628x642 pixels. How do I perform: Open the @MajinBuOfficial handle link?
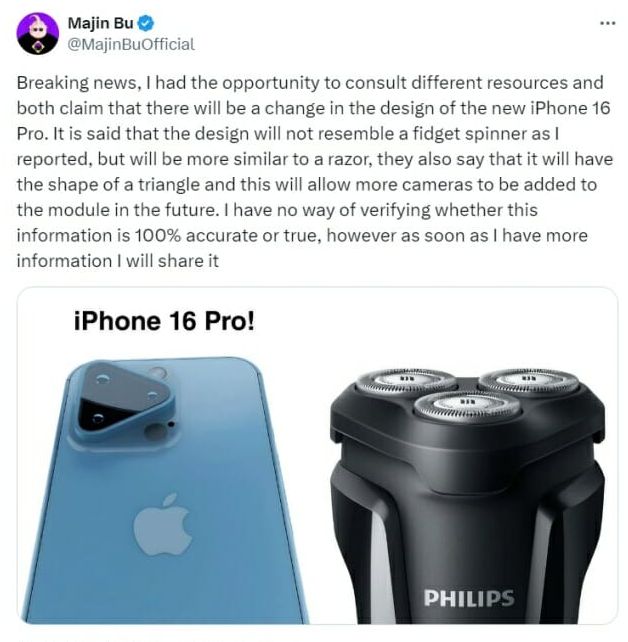tap(131, 44)
